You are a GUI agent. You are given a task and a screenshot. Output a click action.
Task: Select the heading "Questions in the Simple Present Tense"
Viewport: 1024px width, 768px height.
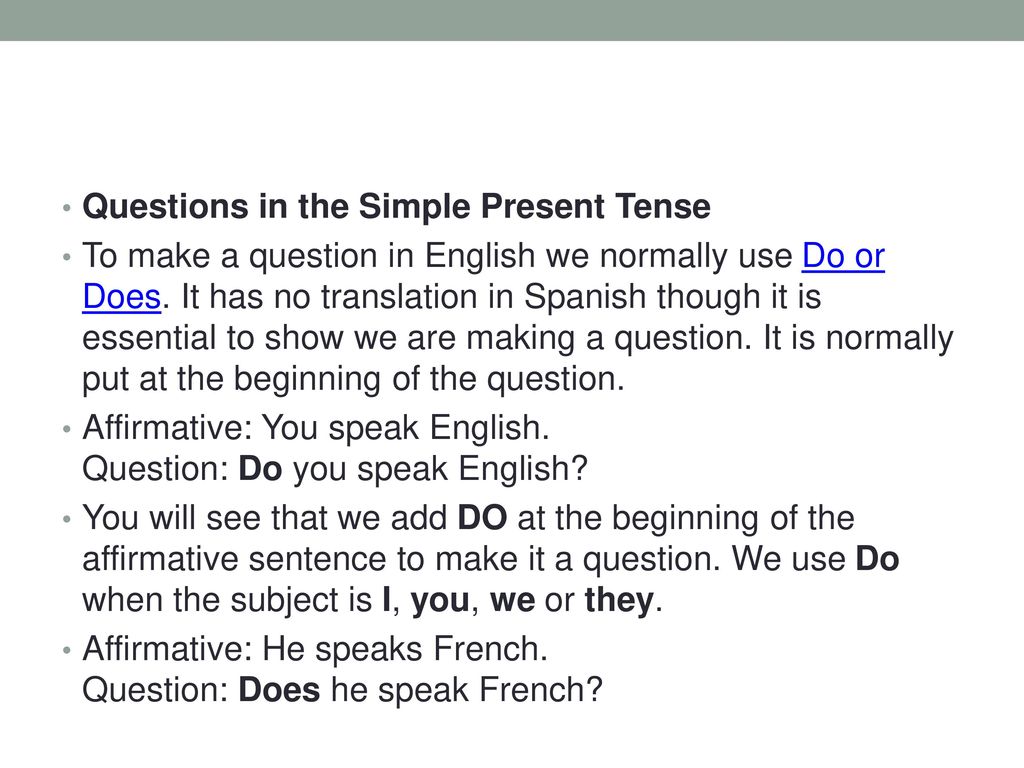click(396, 206)
